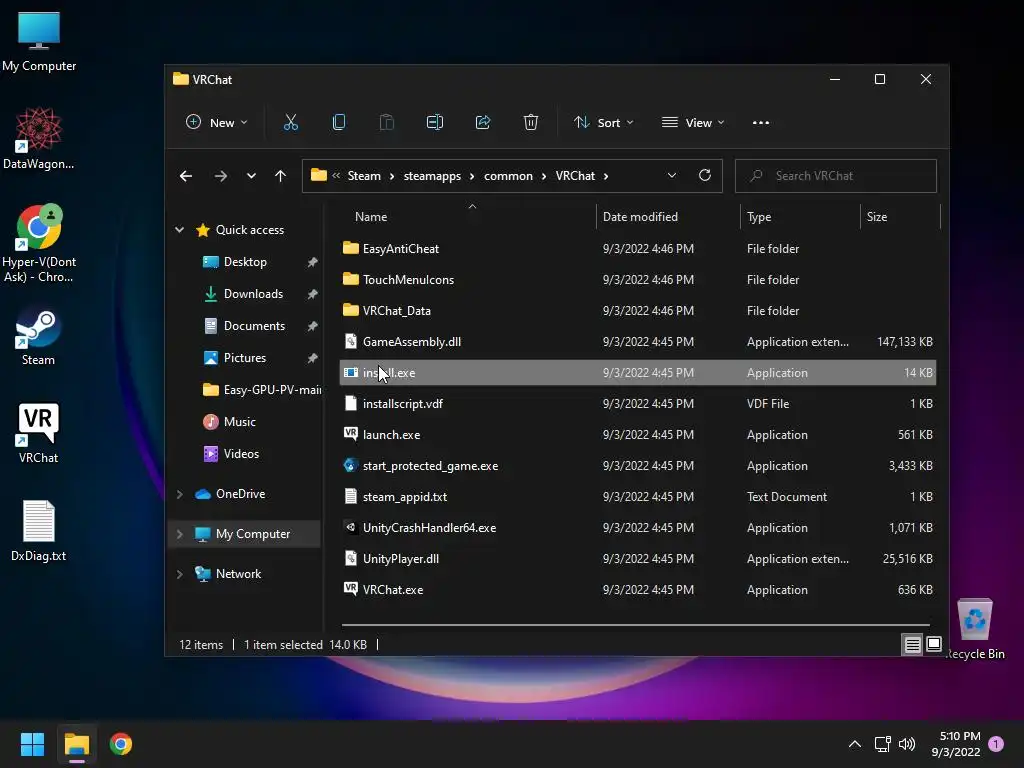Select Documents in Quick access
The height and width of the screenshot is (768, 1024).
[x=254, y=326]
